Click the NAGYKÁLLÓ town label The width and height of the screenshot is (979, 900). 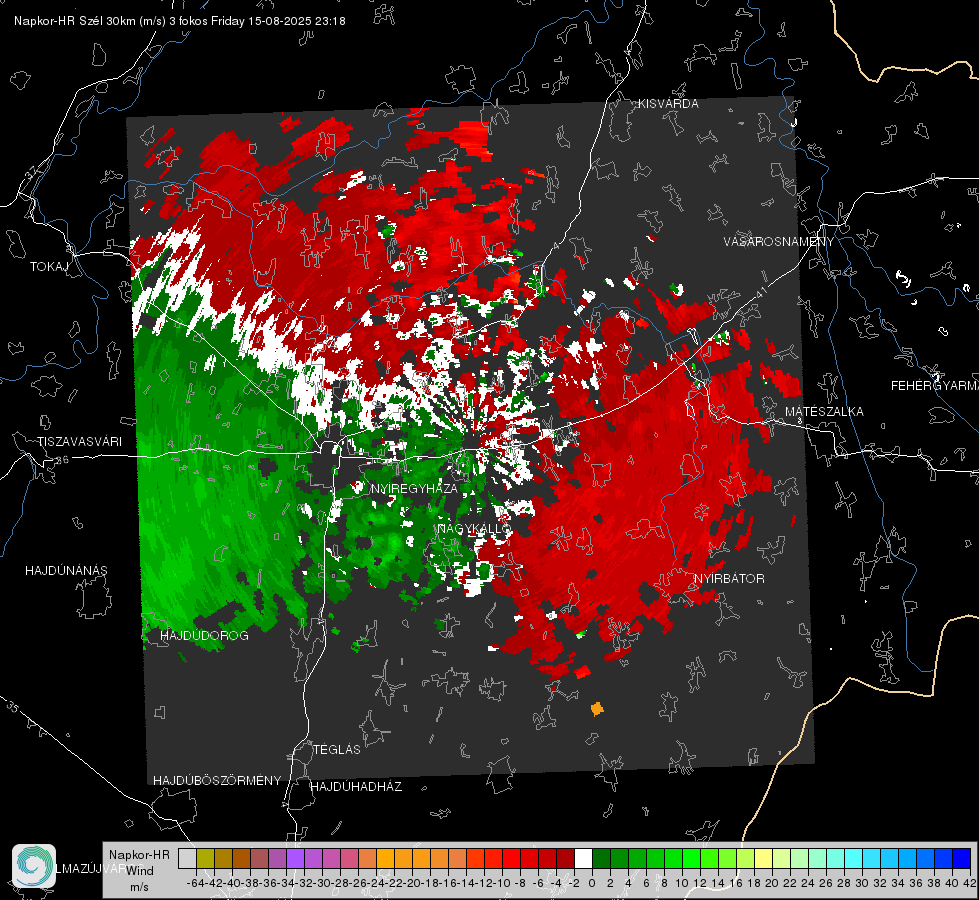[x=474, y=529]
